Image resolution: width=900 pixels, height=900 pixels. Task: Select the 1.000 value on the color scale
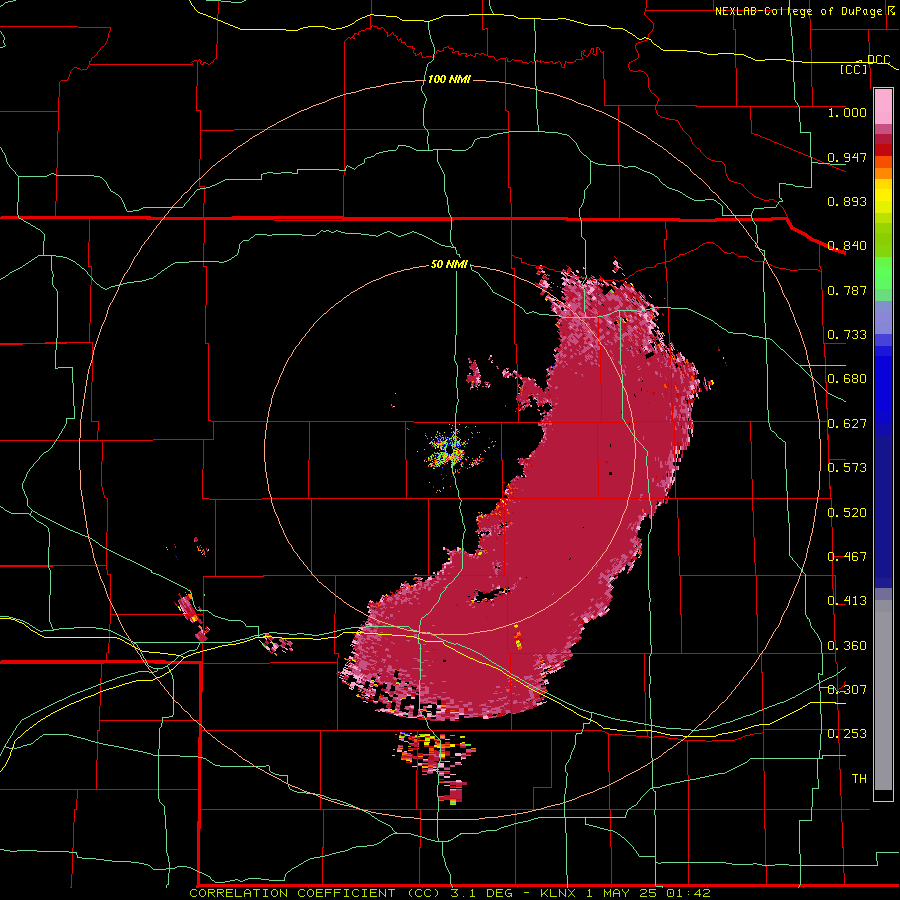coord(847,112)
